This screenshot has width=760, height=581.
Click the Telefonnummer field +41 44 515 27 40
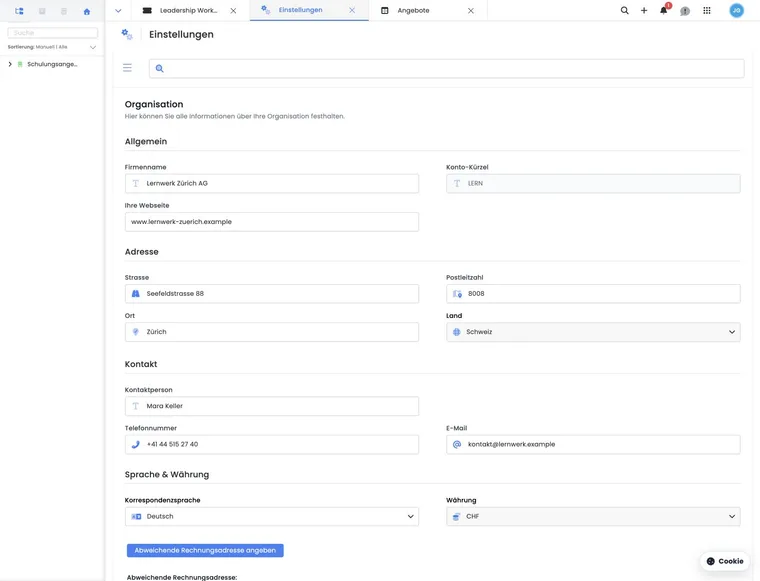pos(271,444)
